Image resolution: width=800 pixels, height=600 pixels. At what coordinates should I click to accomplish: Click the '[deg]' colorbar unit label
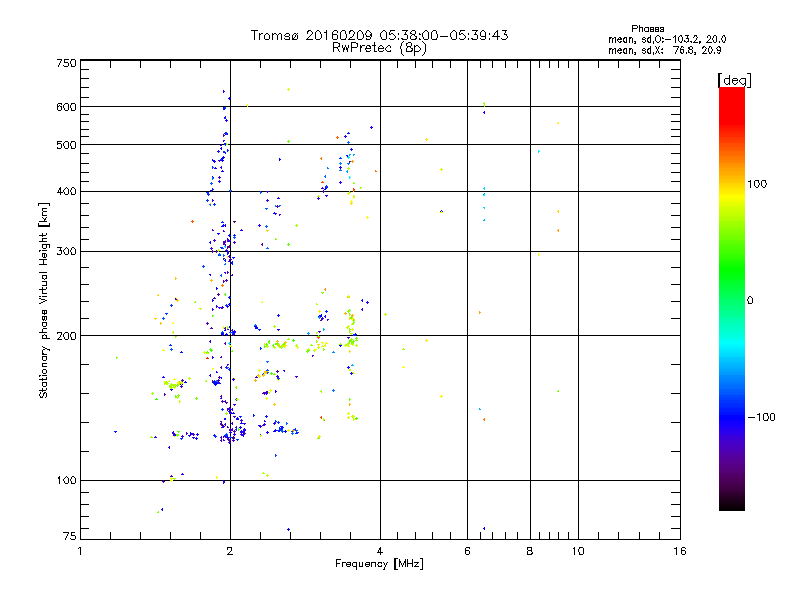(x=734, y=80)
